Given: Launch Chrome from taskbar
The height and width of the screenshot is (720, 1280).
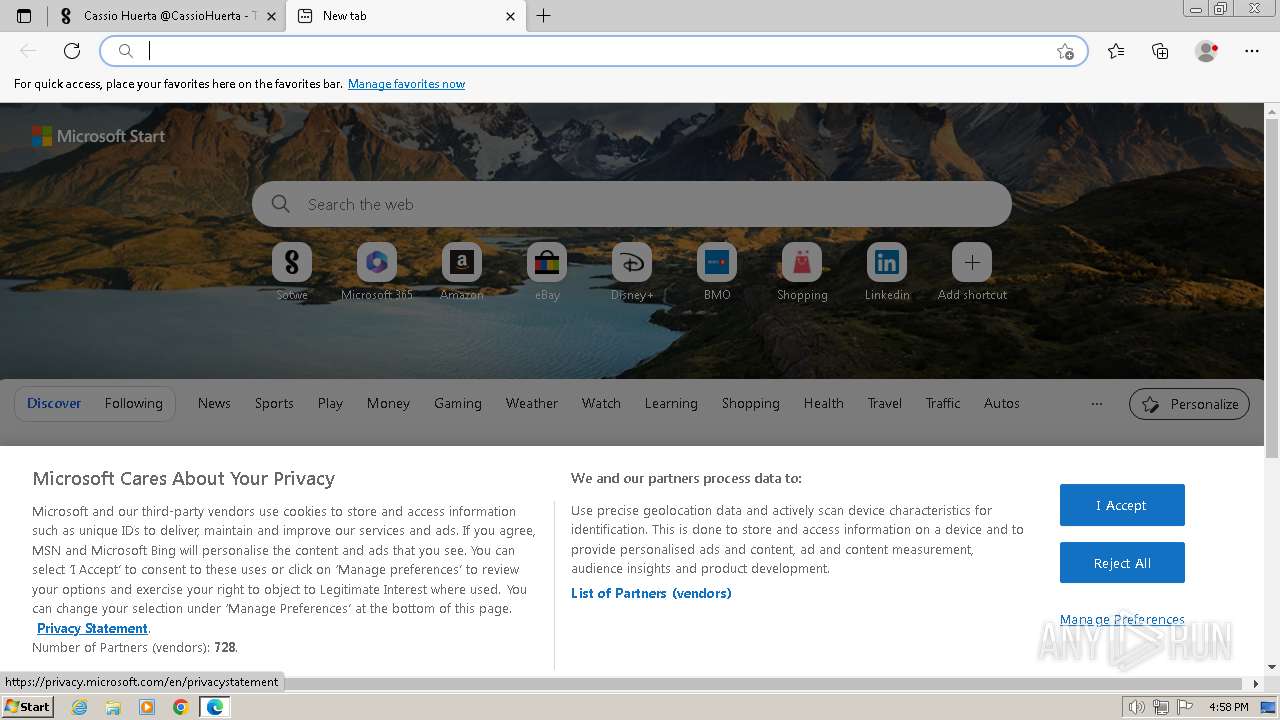Looking at the screenshot, I should click(x=181, y=707).
